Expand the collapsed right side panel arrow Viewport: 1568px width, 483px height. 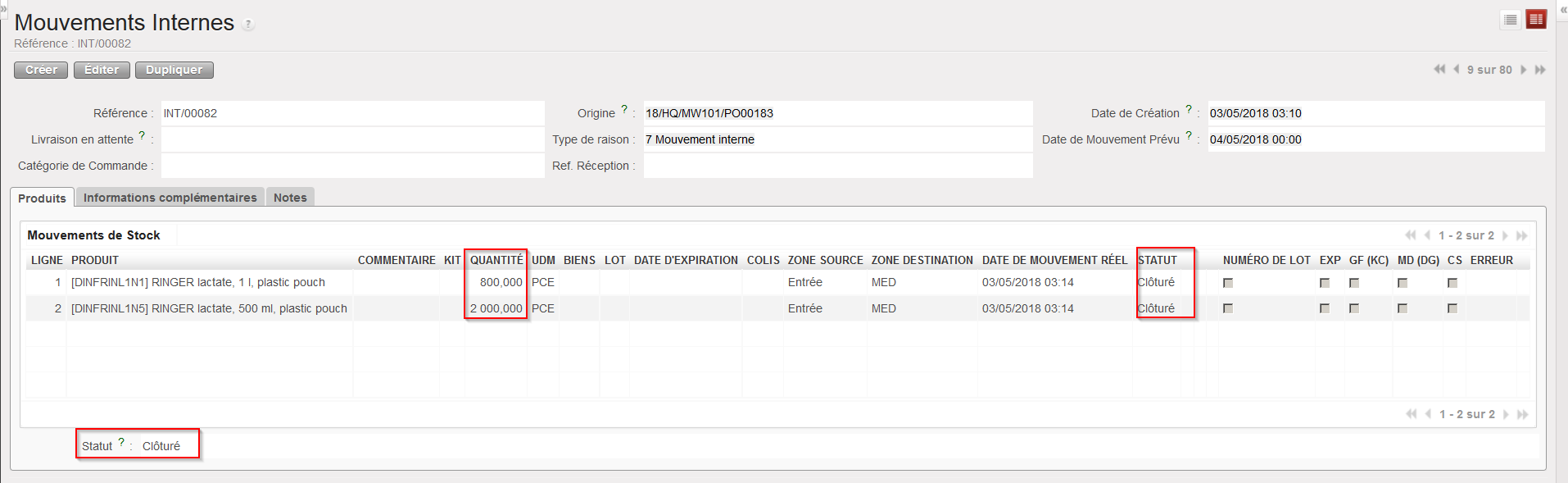tap(1563, 9)
